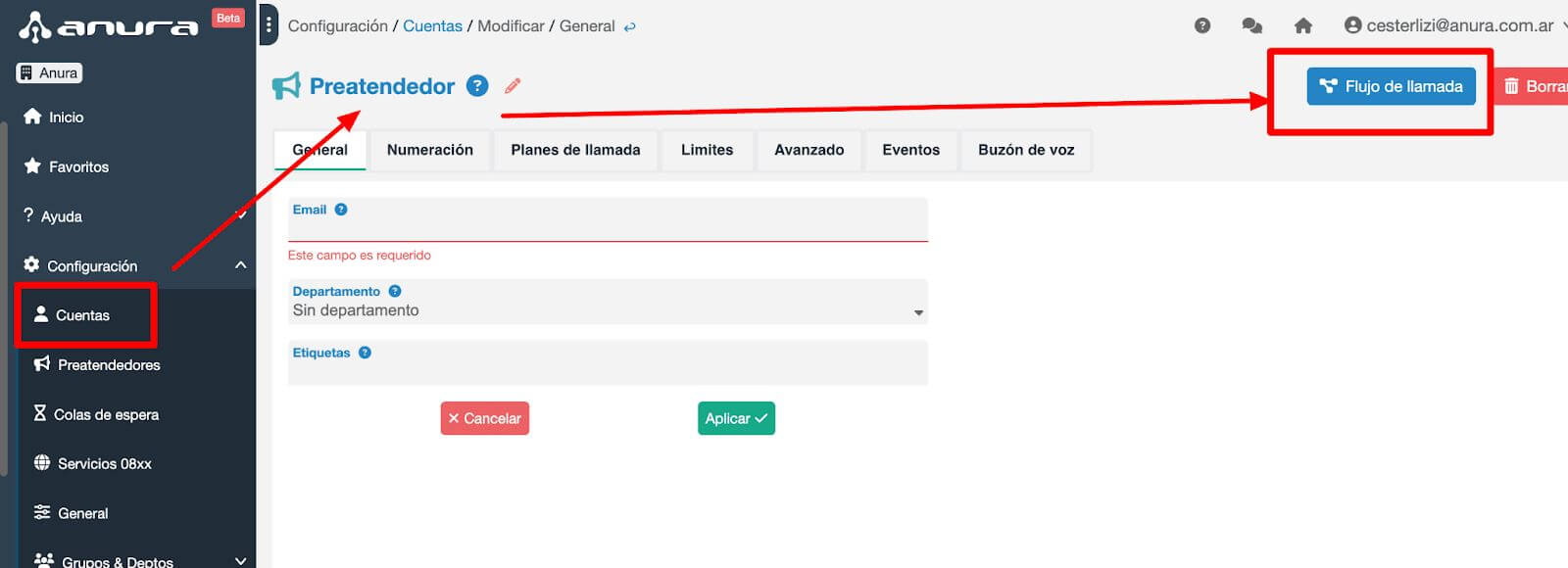
Task: Open the Buzón de voz tab
Action: coord(1026,150)
